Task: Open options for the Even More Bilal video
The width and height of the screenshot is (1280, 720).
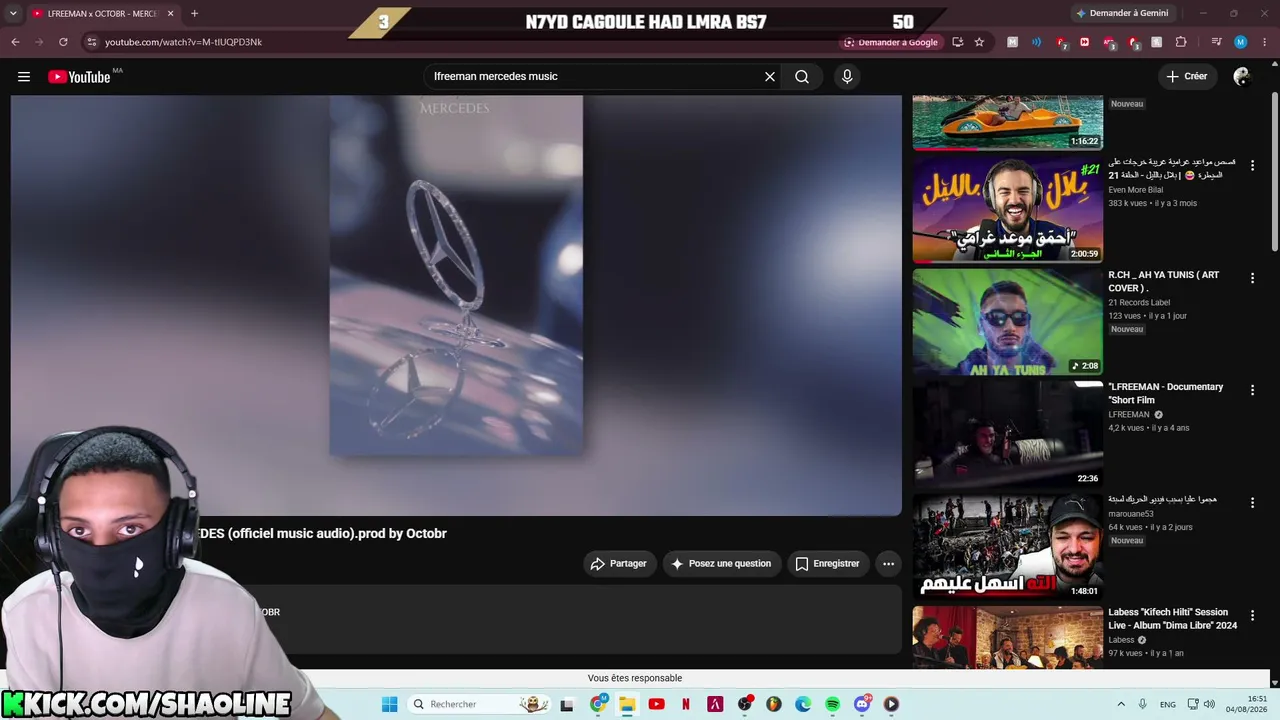Action: [1252, 166]
